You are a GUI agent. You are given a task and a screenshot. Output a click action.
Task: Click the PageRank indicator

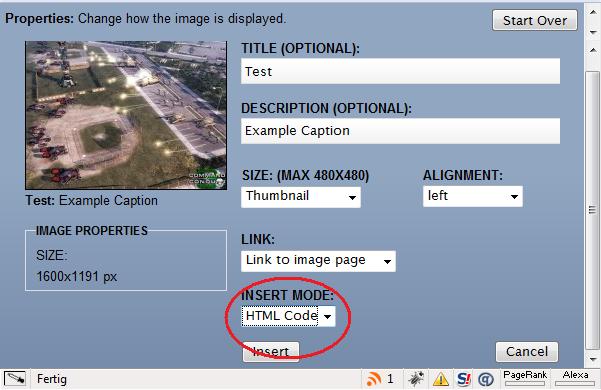tap(525, 379)
